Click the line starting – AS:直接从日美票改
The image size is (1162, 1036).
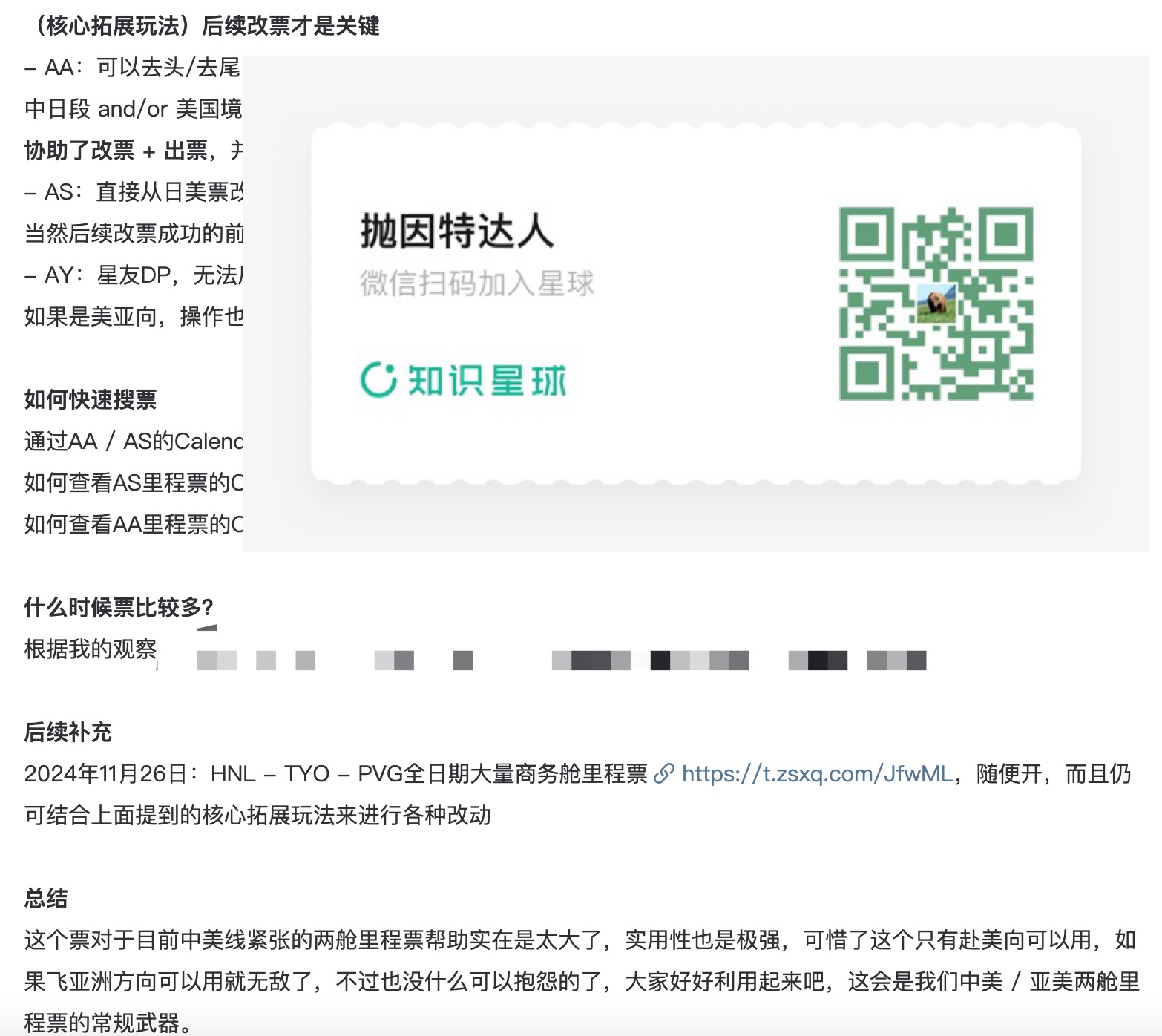(x=134, y=192)
